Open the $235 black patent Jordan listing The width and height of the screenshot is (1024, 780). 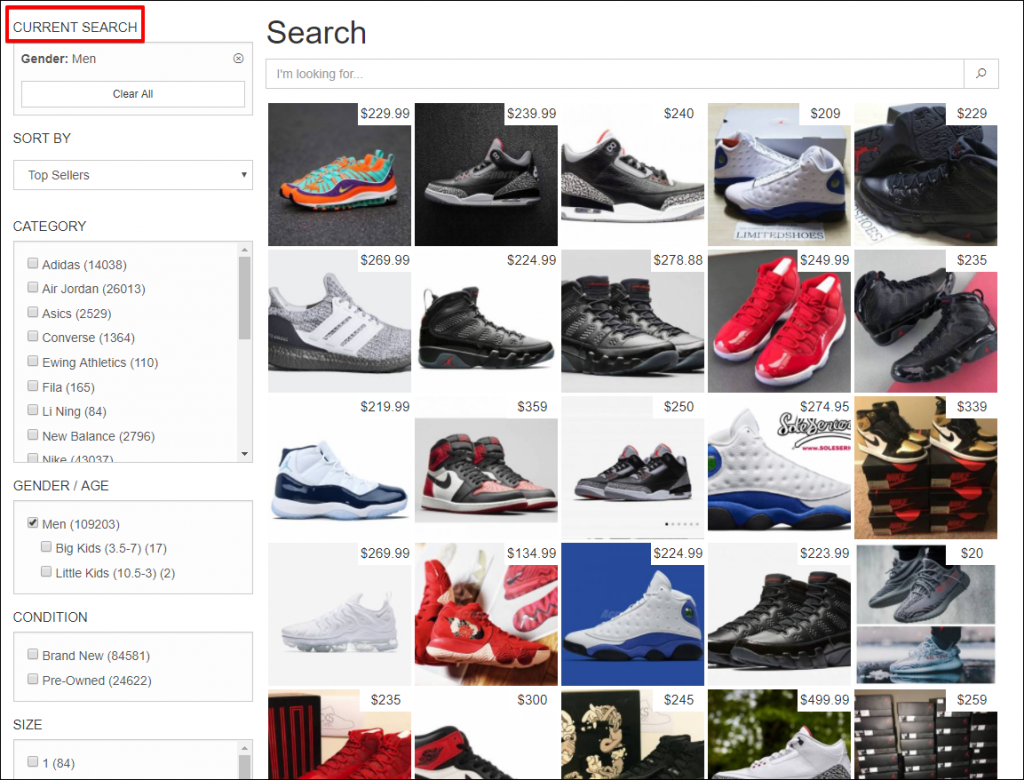[x=926, y=321]
